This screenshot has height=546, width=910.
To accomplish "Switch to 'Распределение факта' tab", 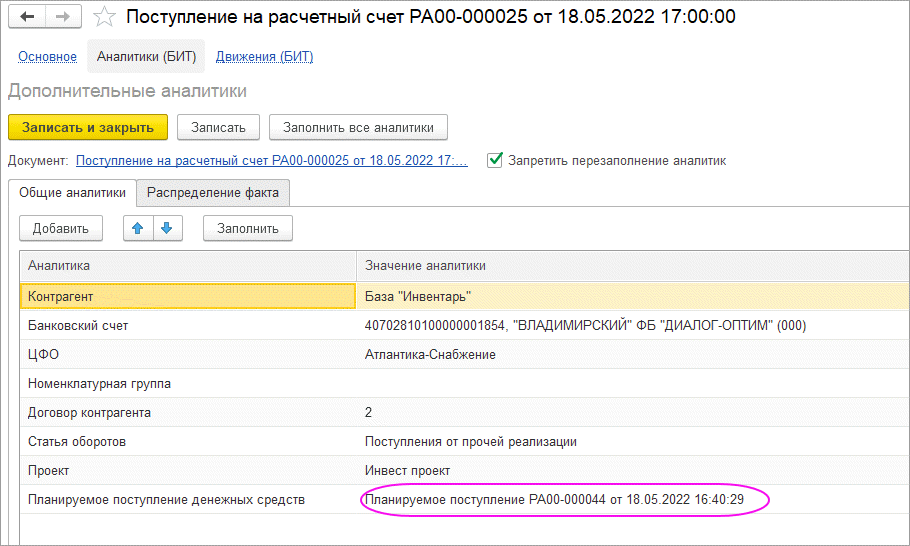I will 213,192.
